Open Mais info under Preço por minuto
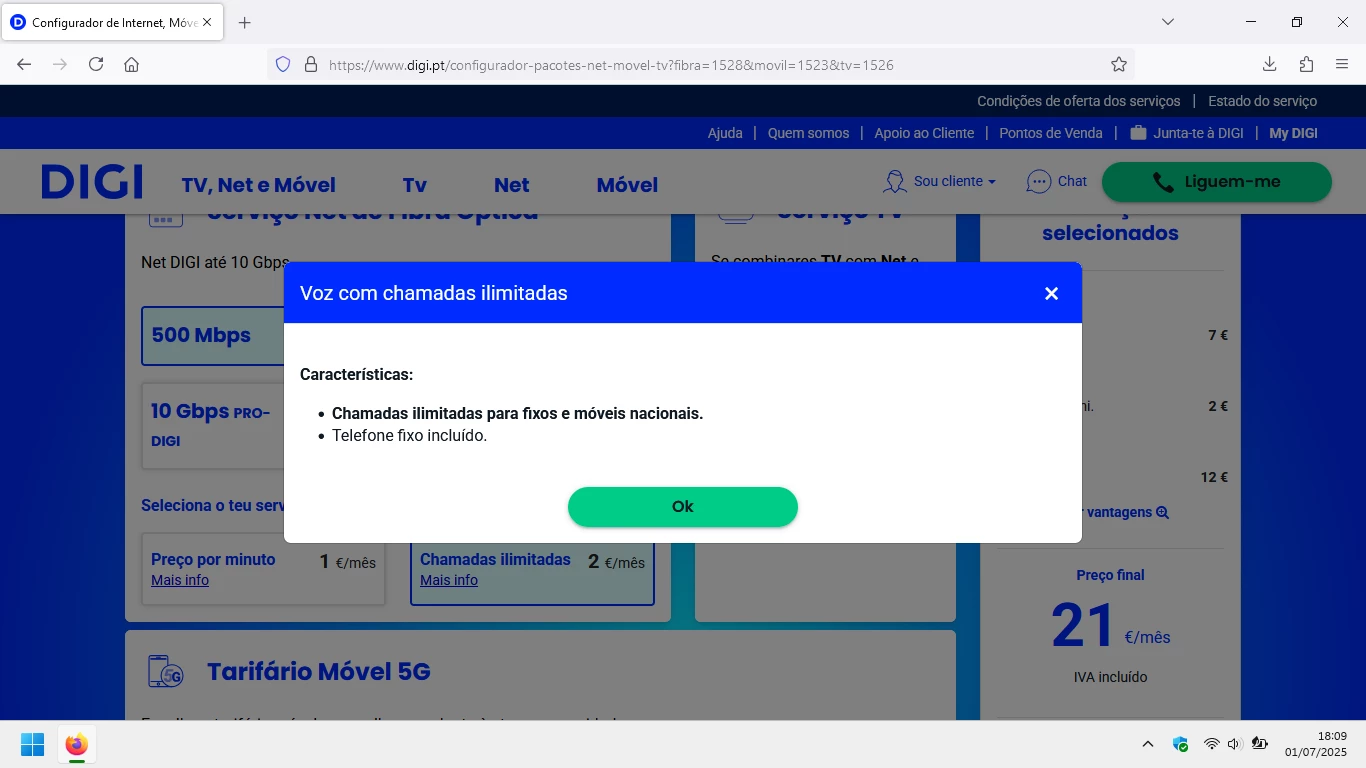Screen dimensions: 1366x768 click(x=180, y=580)
